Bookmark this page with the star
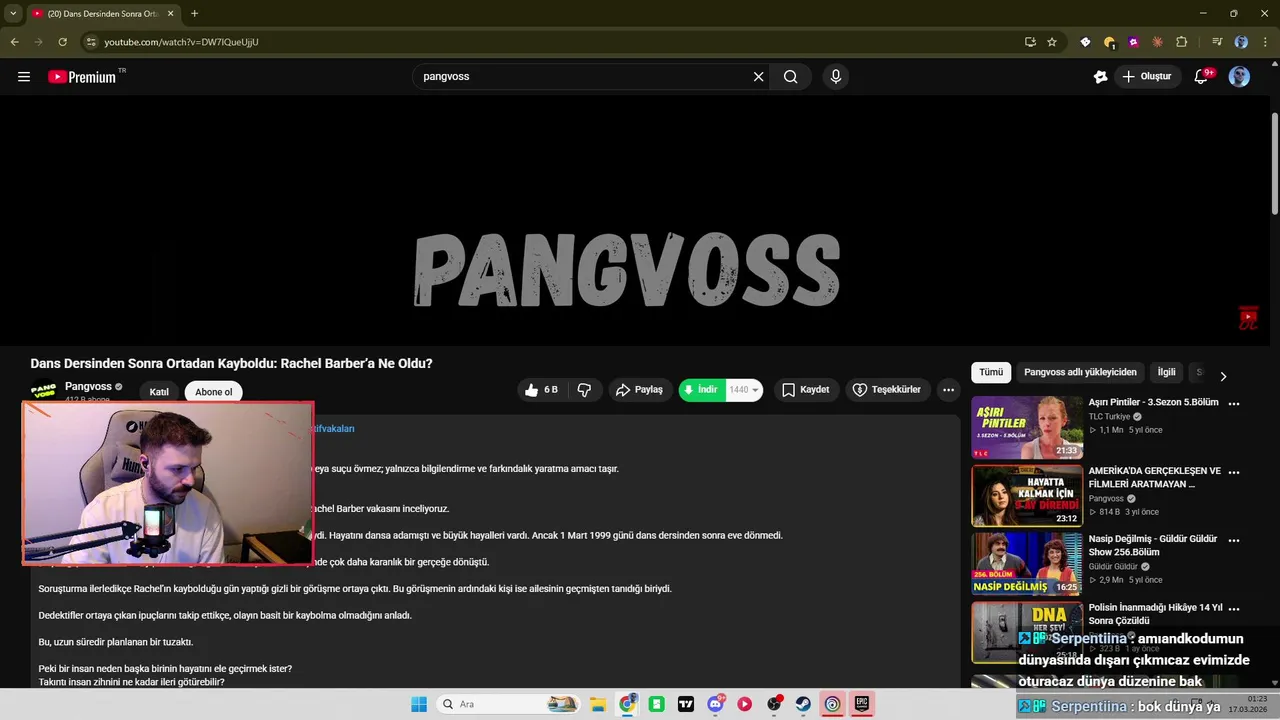This screenshot has width=1280, height=720. (x=1052, y=42)
